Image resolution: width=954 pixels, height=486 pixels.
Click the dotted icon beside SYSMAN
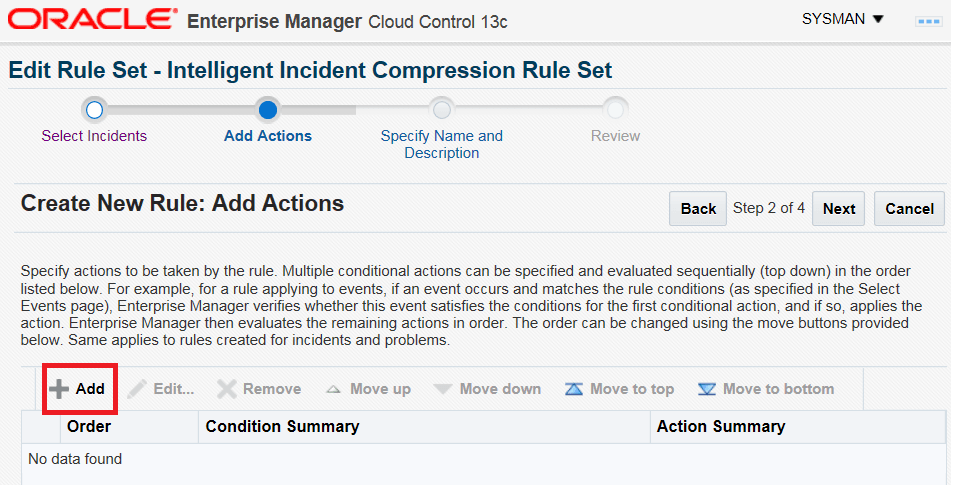click(x=929, y=20)
